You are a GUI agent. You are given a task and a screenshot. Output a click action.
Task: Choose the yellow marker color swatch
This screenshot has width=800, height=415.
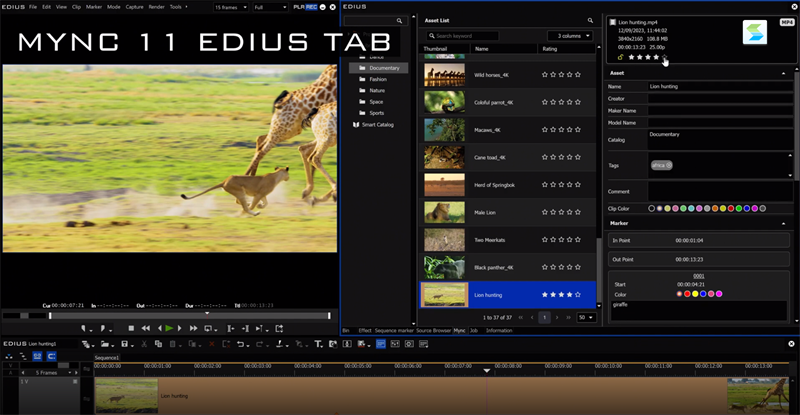[x=695, y=294]
